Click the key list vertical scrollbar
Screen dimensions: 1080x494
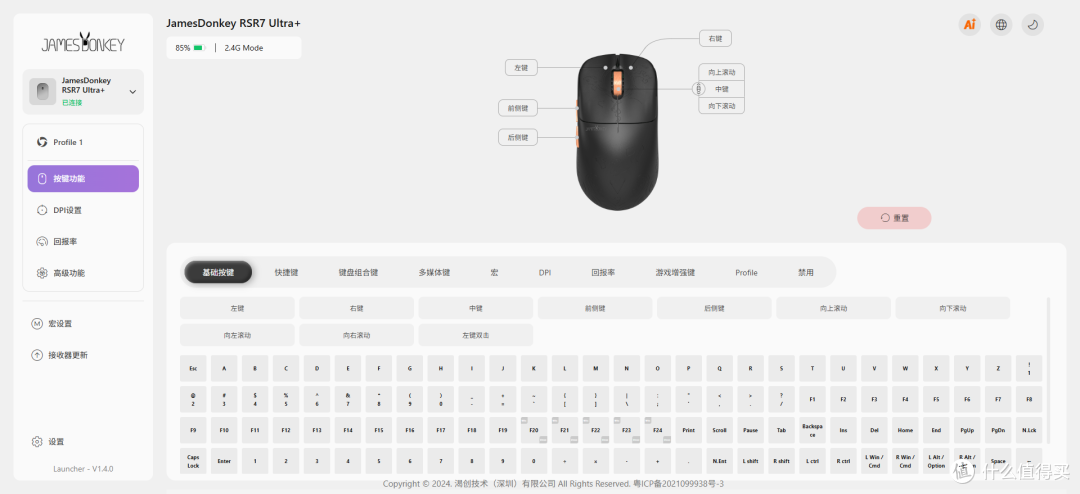tap(1048, 371)
